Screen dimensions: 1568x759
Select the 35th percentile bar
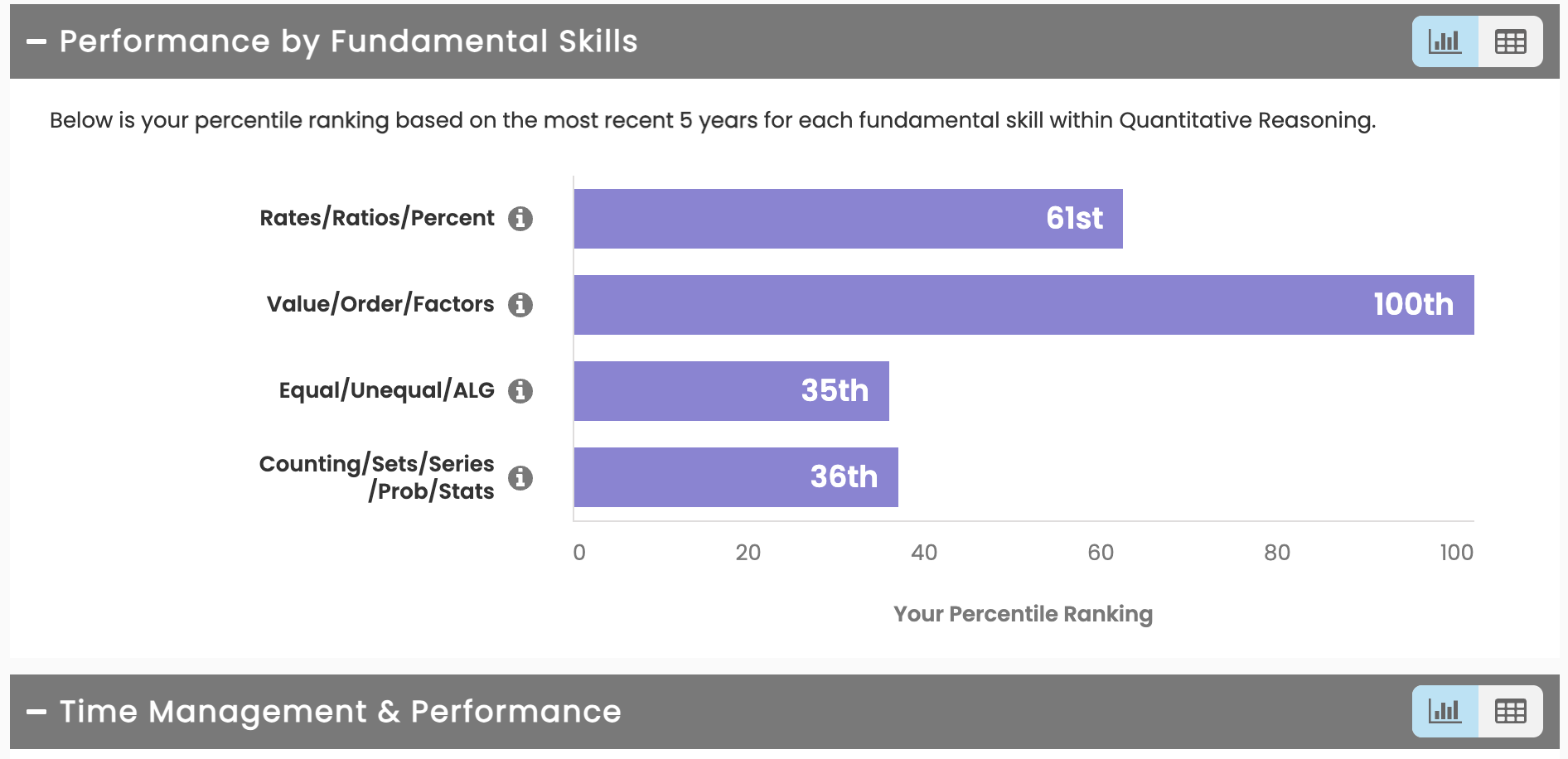731,391
